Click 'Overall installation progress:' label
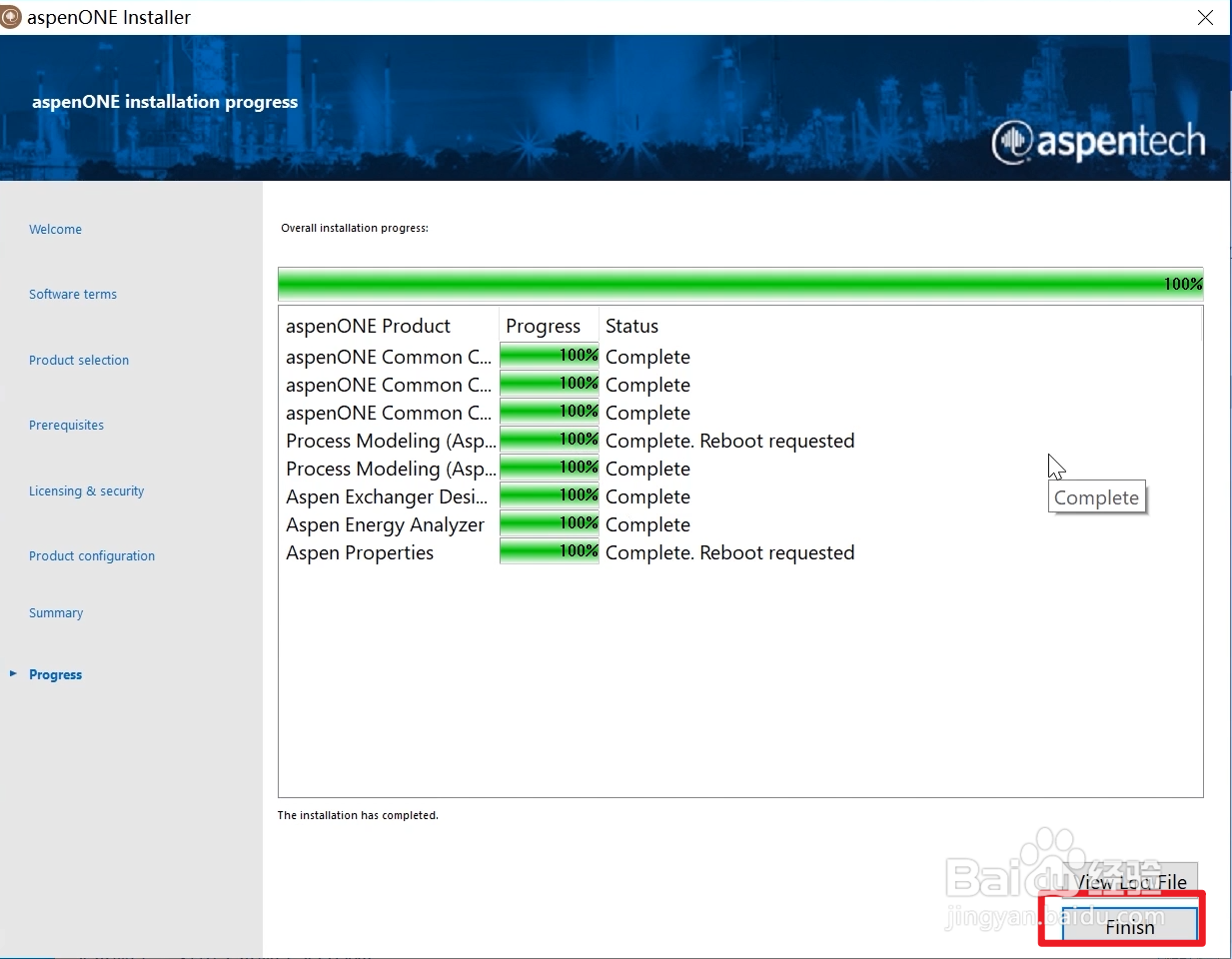Screen dimensions: 1232x959 355,228
